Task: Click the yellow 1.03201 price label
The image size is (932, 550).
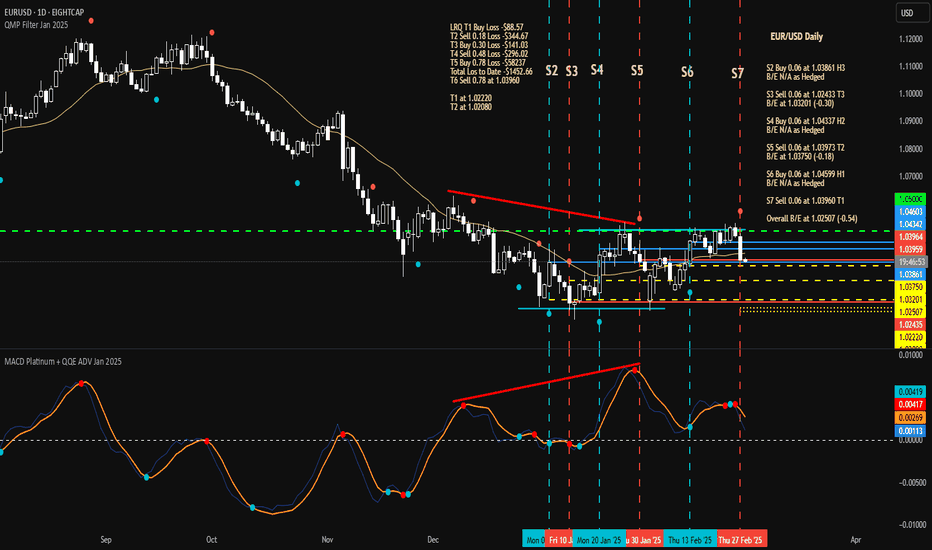Action: coord(910,299)
